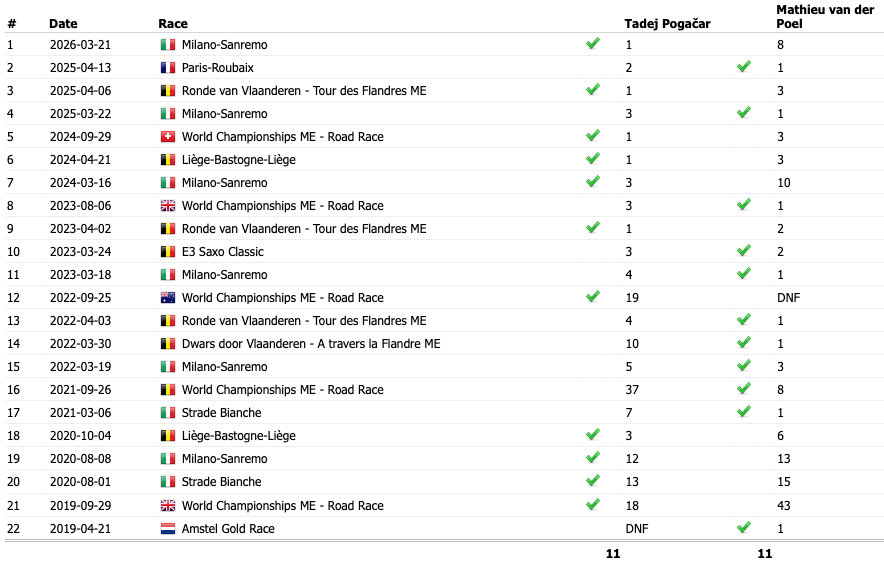884x570 pixels.
Task: Click the Date column header
Action: click(63, 24)
